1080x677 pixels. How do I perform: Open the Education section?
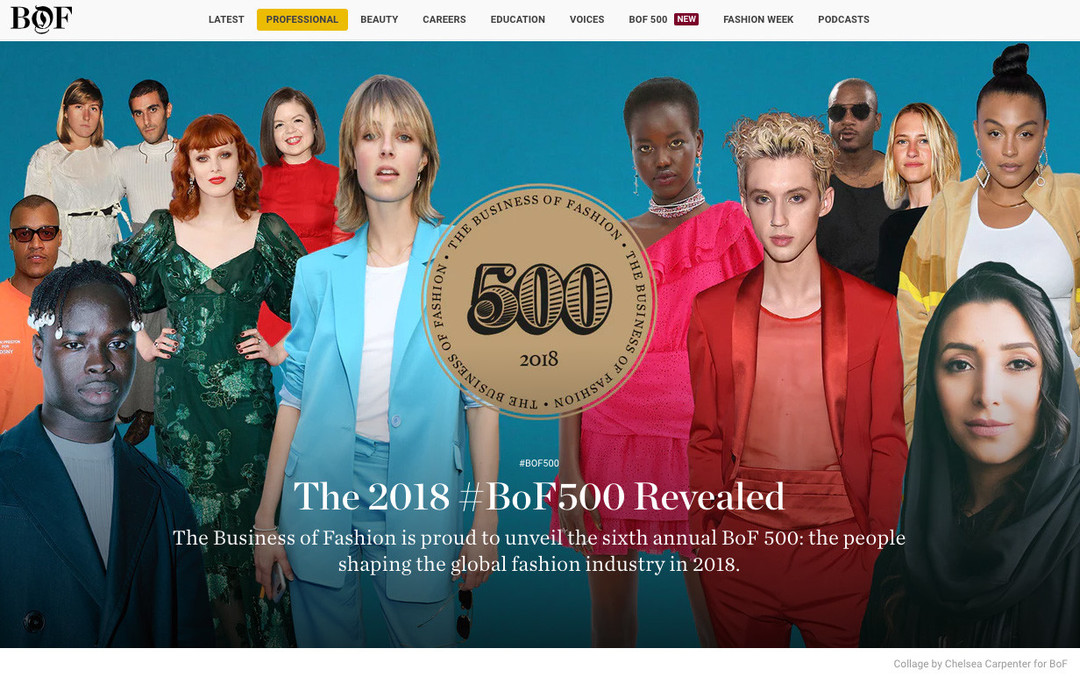click(517, 19)
